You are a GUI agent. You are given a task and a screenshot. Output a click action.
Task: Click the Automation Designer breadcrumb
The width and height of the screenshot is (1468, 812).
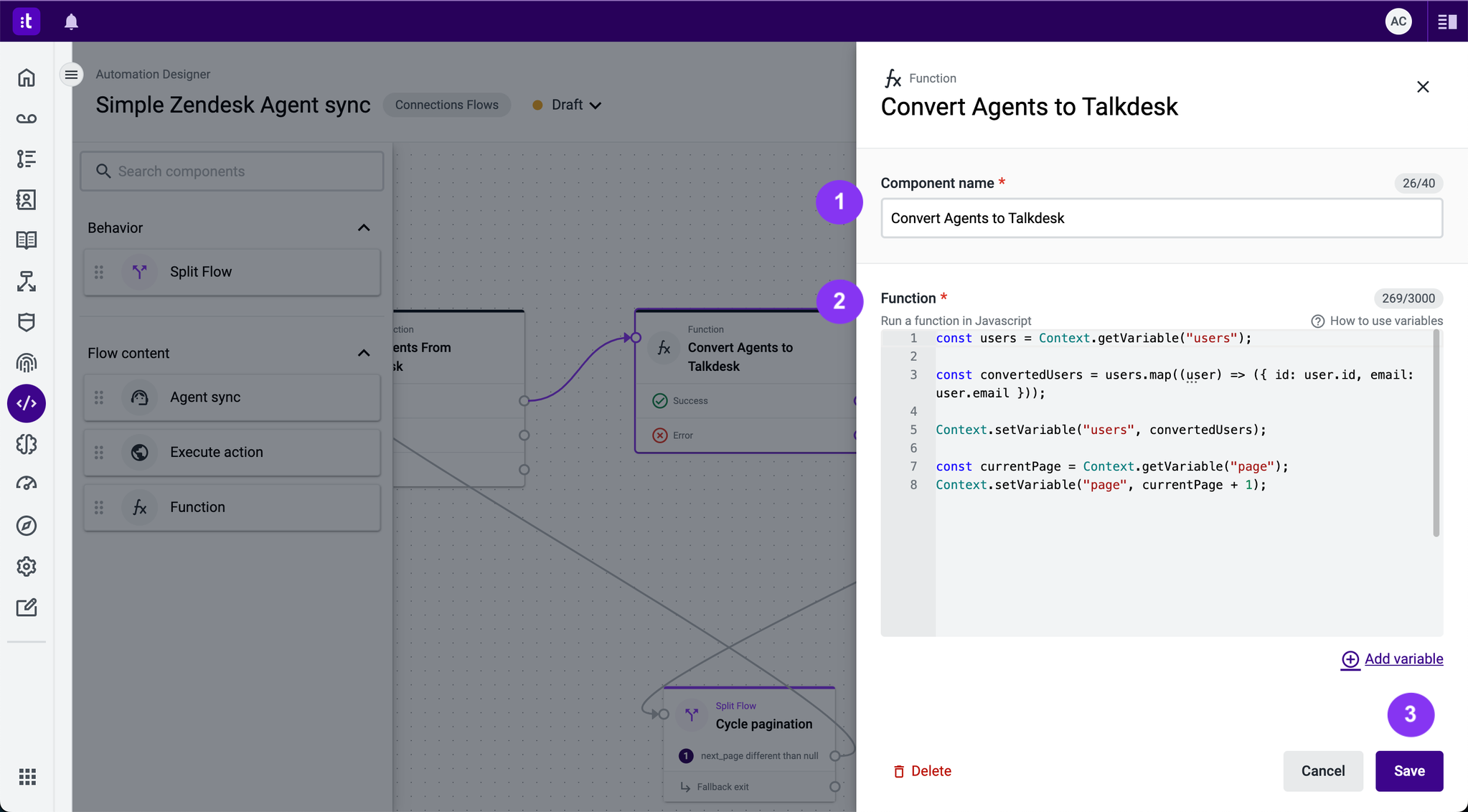pyautogui.click(x=153, y=74)
